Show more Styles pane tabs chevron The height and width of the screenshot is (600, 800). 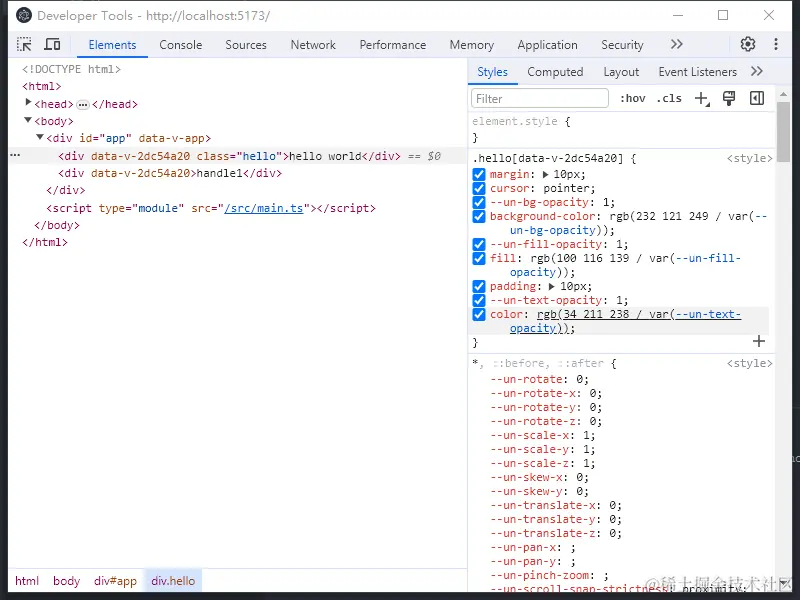757,71
